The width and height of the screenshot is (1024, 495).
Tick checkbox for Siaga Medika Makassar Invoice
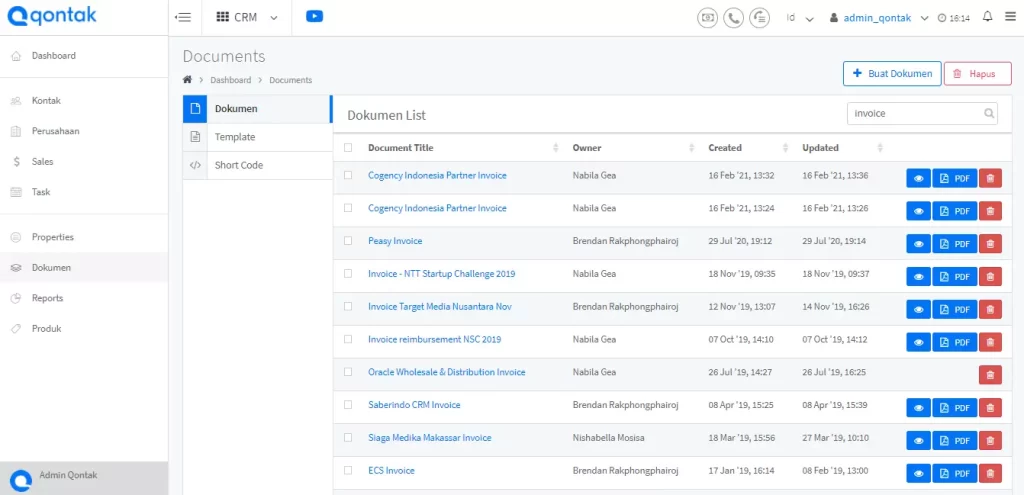348,437
